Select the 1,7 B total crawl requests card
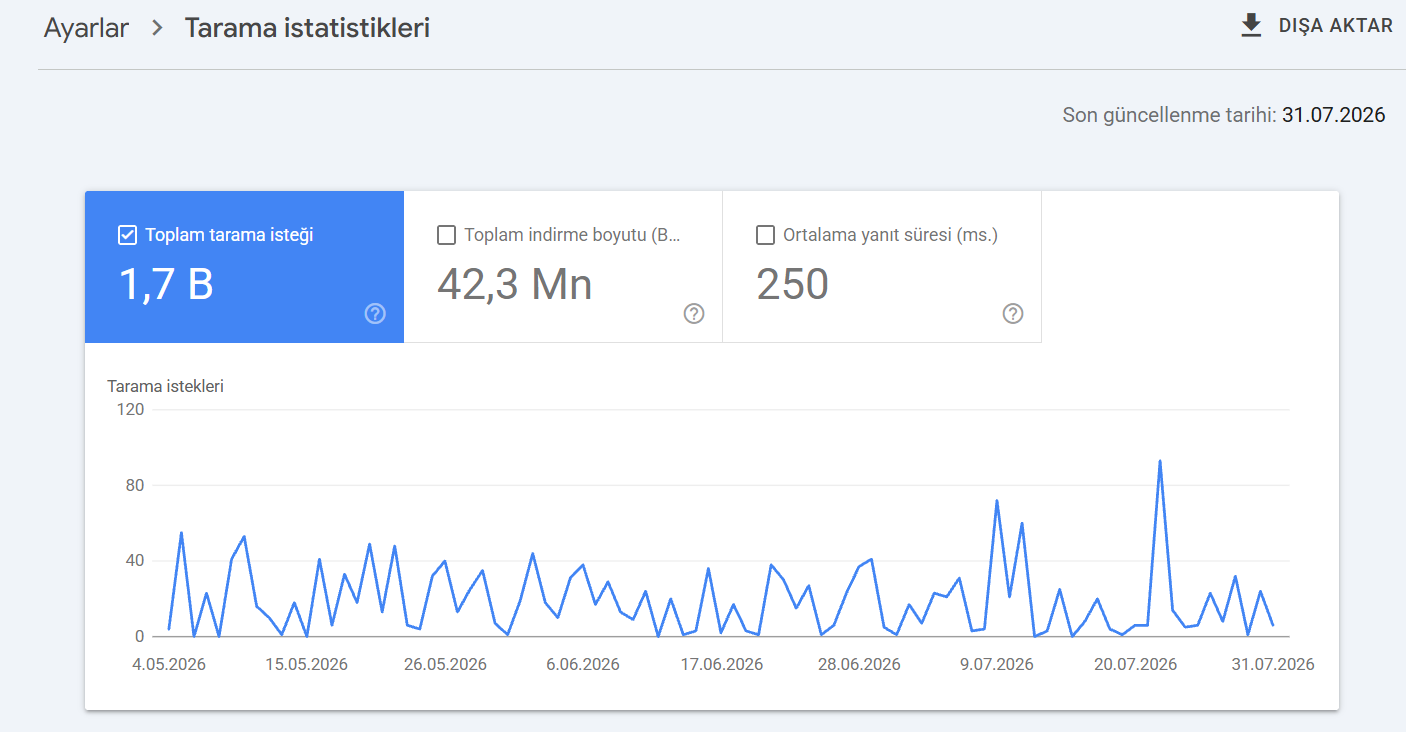1406x732 pixels. (x=244, y=267)
